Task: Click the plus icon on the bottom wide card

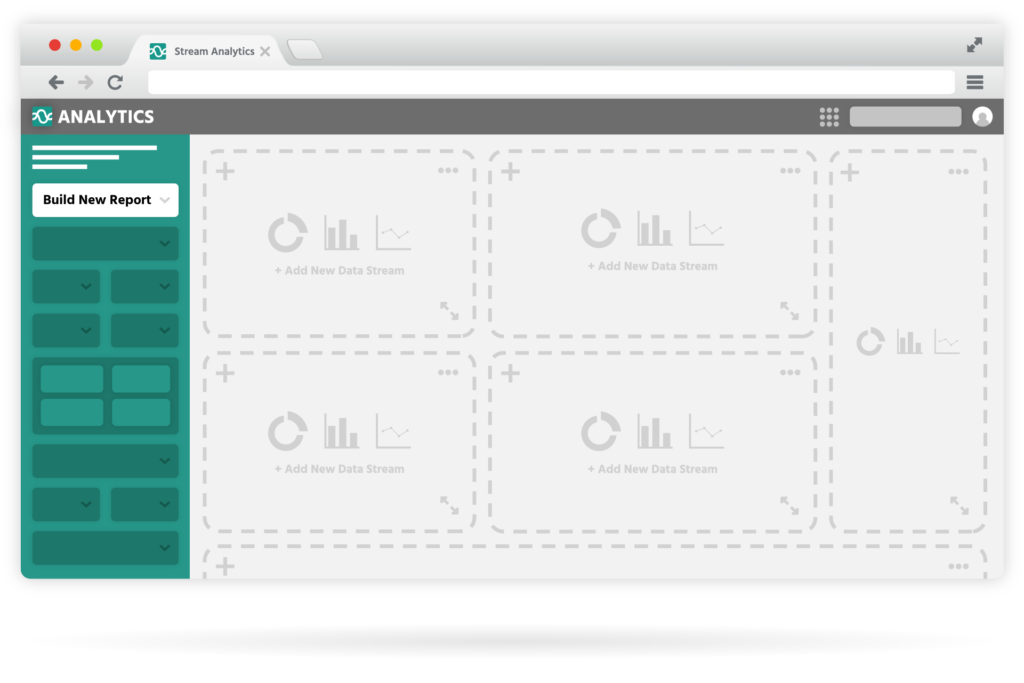Action: 225,566
